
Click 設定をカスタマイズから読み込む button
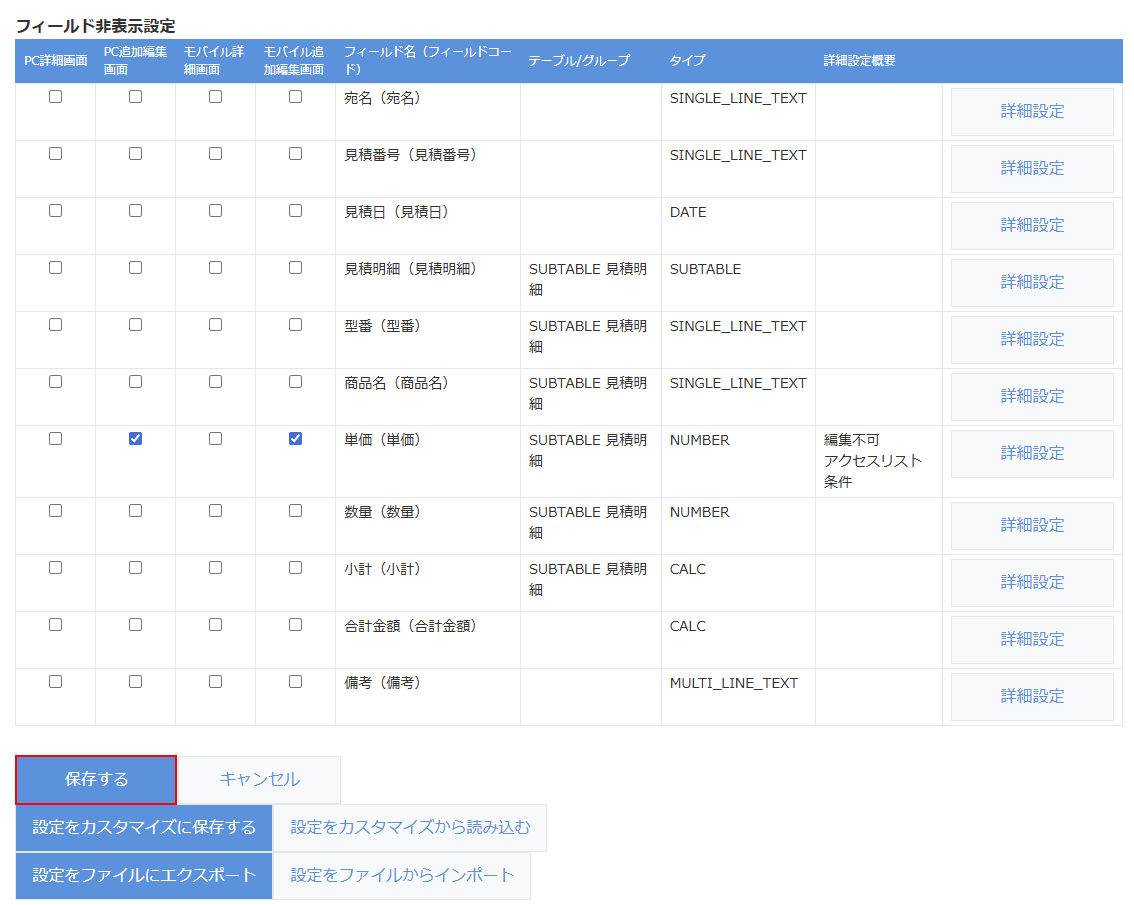pos(410,828)
